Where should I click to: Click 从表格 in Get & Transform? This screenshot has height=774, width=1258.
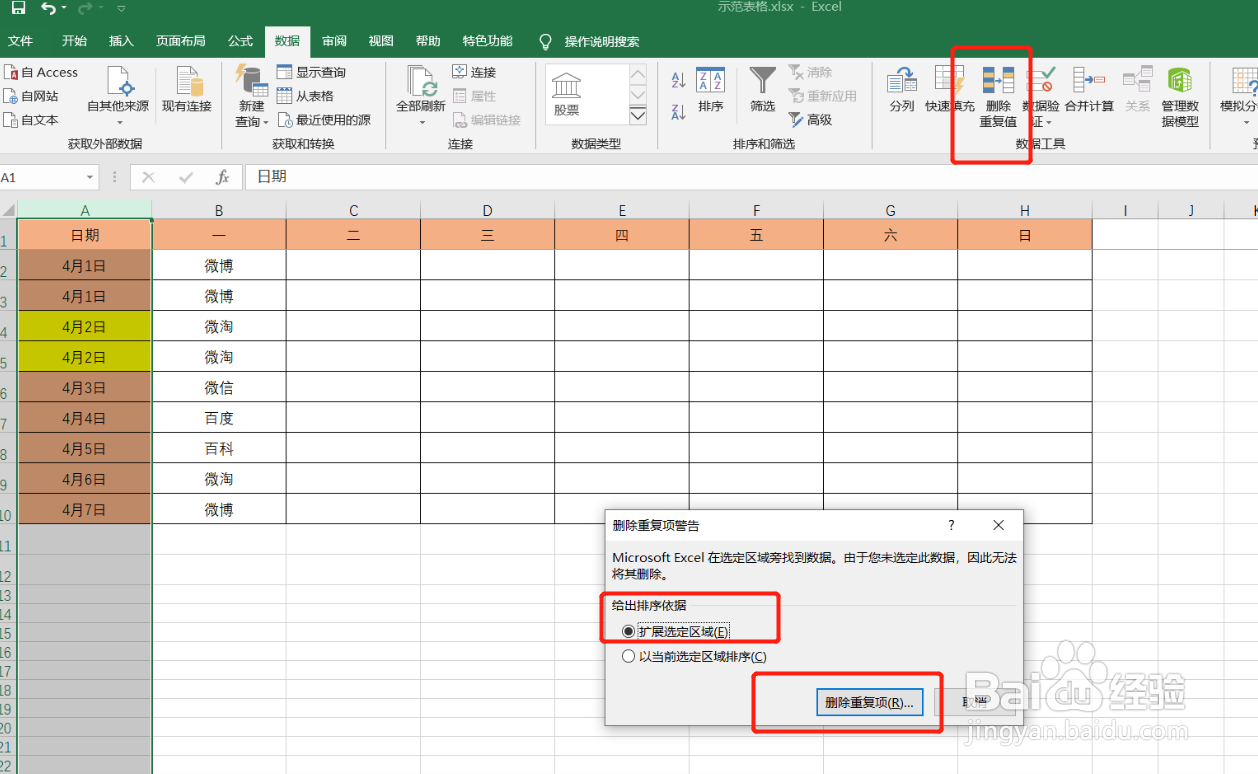pos(307,98)
